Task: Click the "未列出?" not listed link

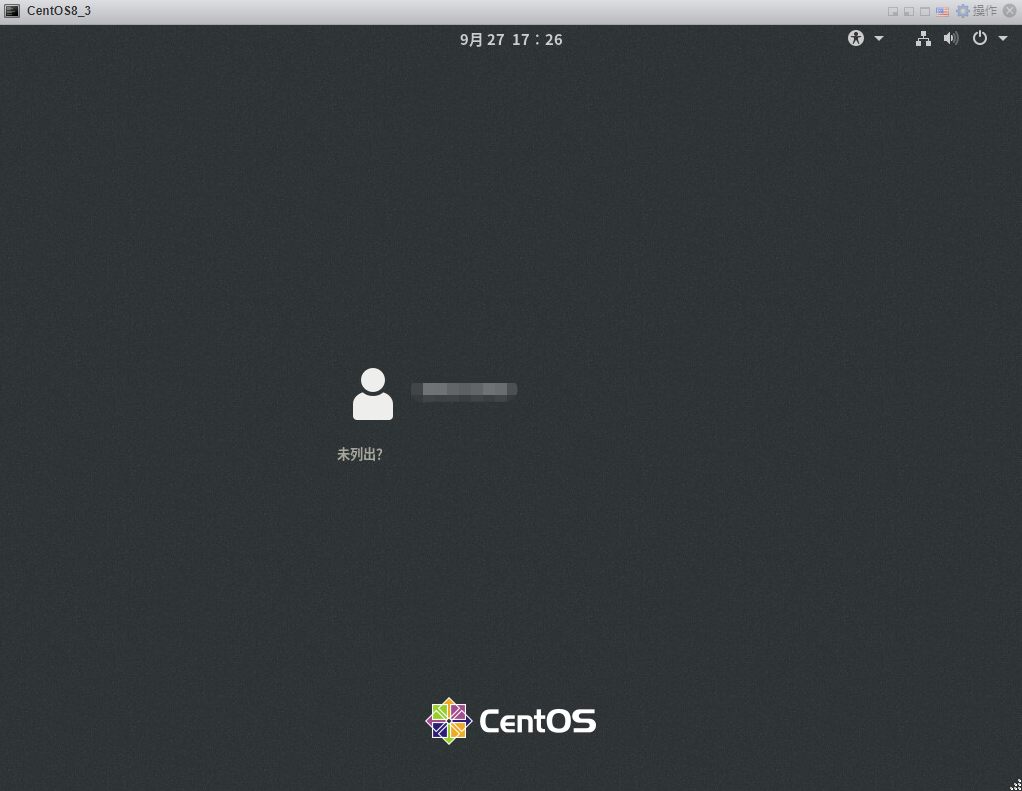Action: (x=360, y=454)
